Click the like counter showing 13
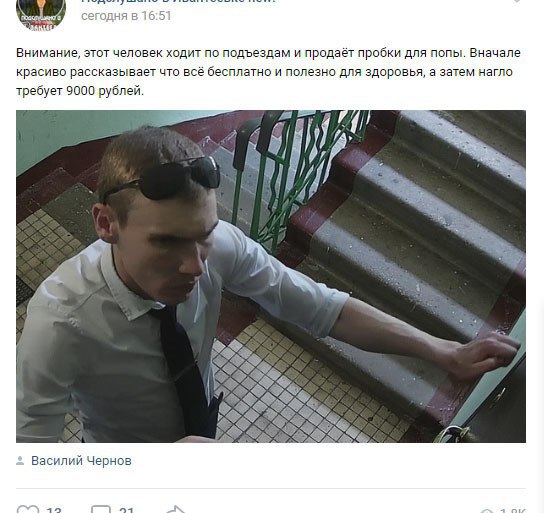This screenshot has width=544, height=513. click(54, 510)
